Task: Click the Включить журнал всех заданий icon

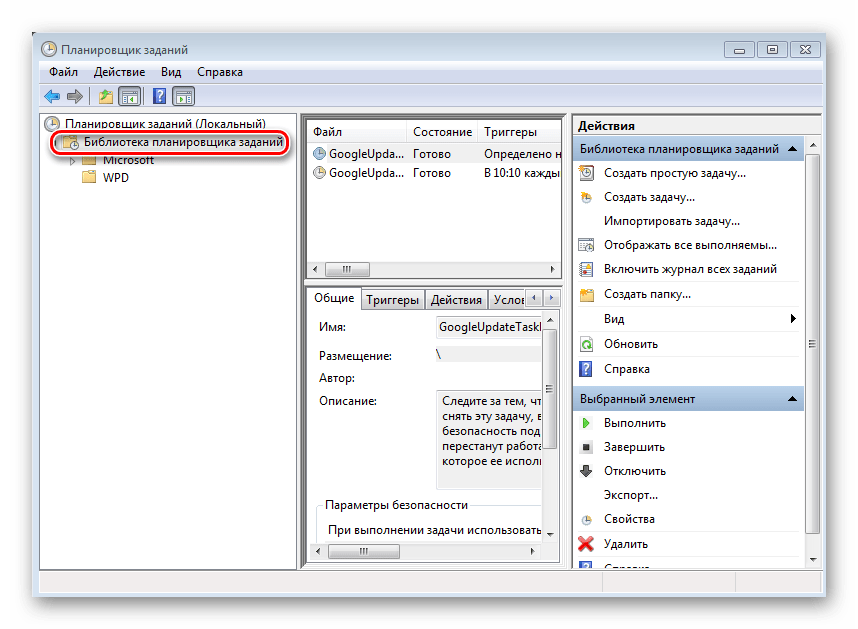Action: click(x=586, y=269)
